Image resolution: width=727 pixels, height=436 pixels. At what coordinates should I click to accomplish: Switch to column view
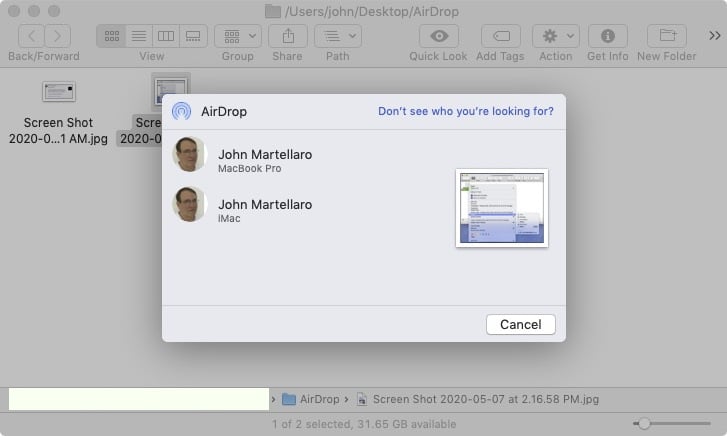pos(166,36)
